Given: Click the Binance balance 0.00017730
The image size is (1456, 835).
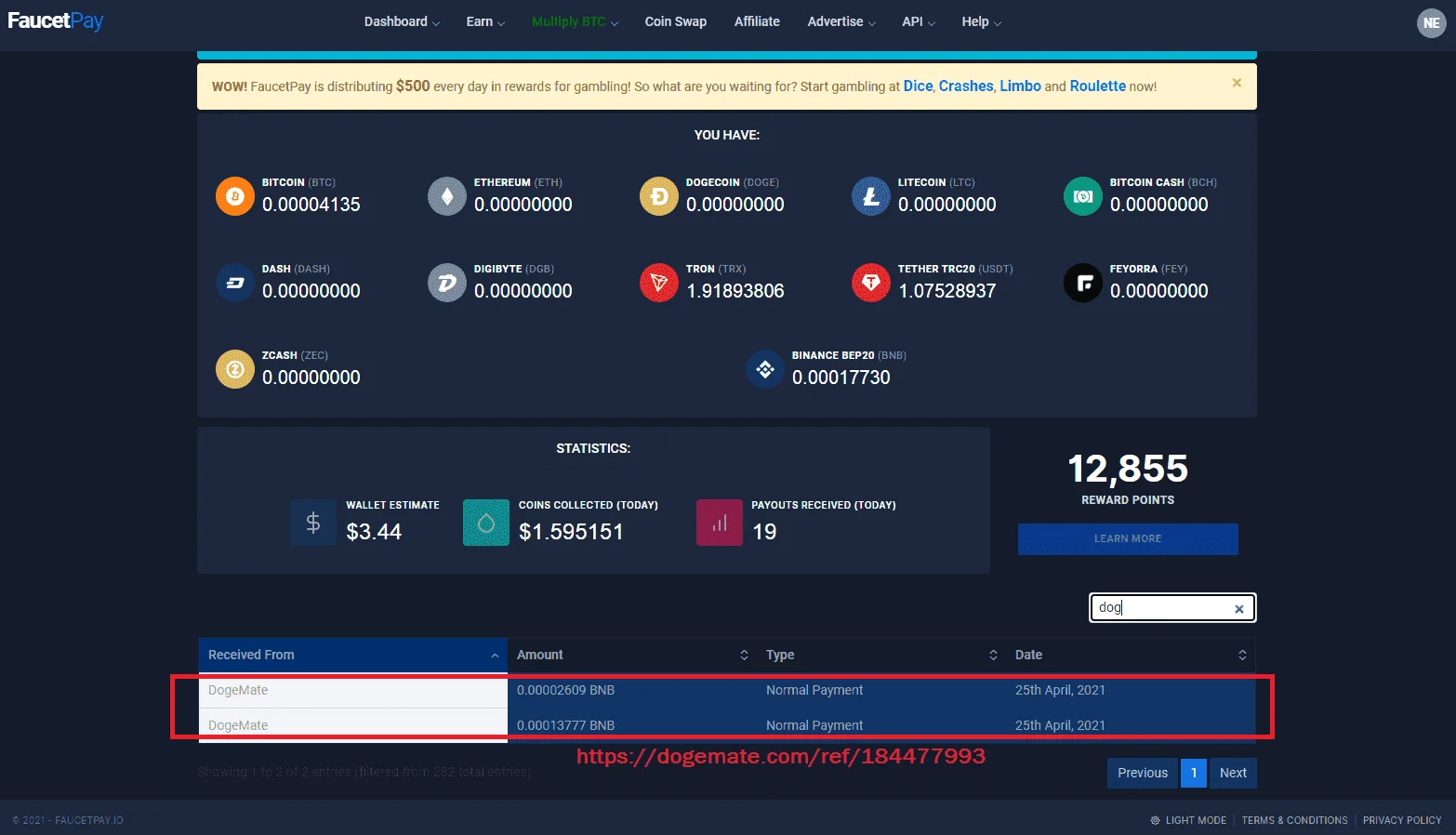Looking at the screenshot, I should [x=841, y=378].
